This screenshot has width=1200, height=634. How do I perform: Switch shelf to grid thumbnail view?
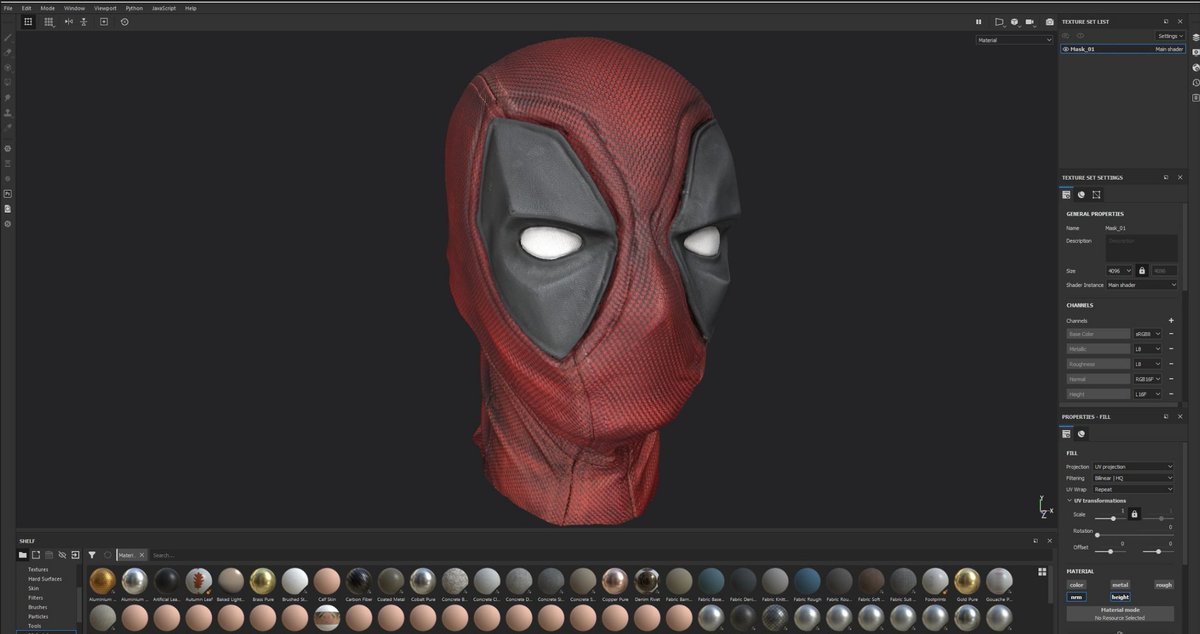click(x=1043, y=572)
